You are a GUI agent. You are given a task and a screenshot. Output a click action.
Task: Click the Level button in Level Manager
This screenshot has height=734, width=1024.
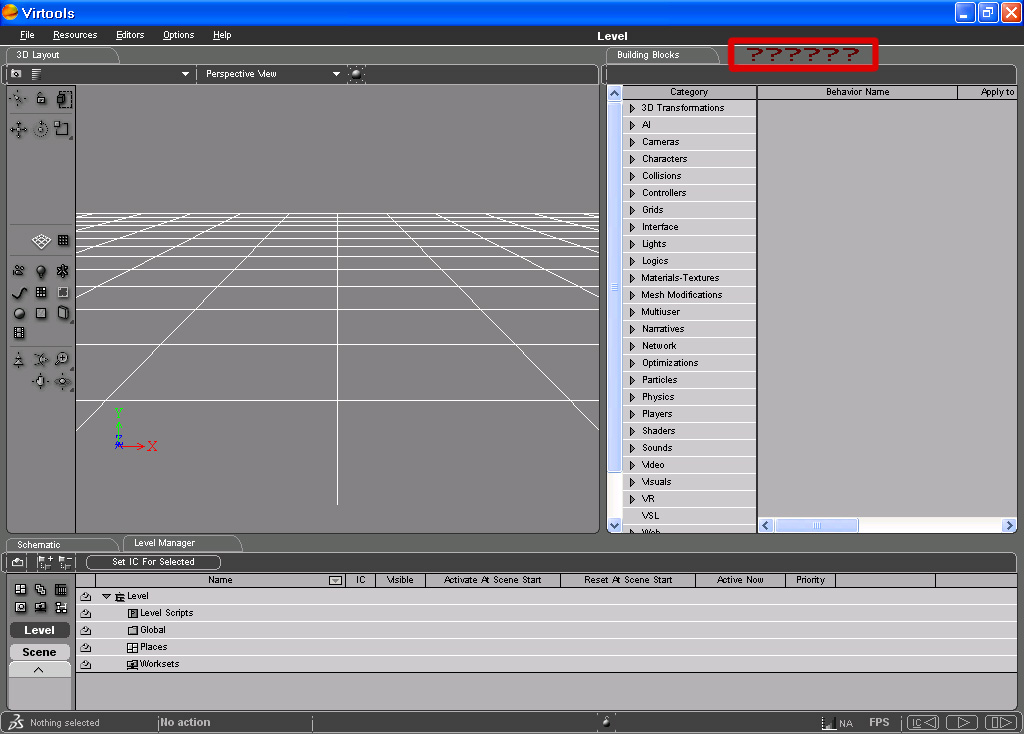[x=39, y=630]
